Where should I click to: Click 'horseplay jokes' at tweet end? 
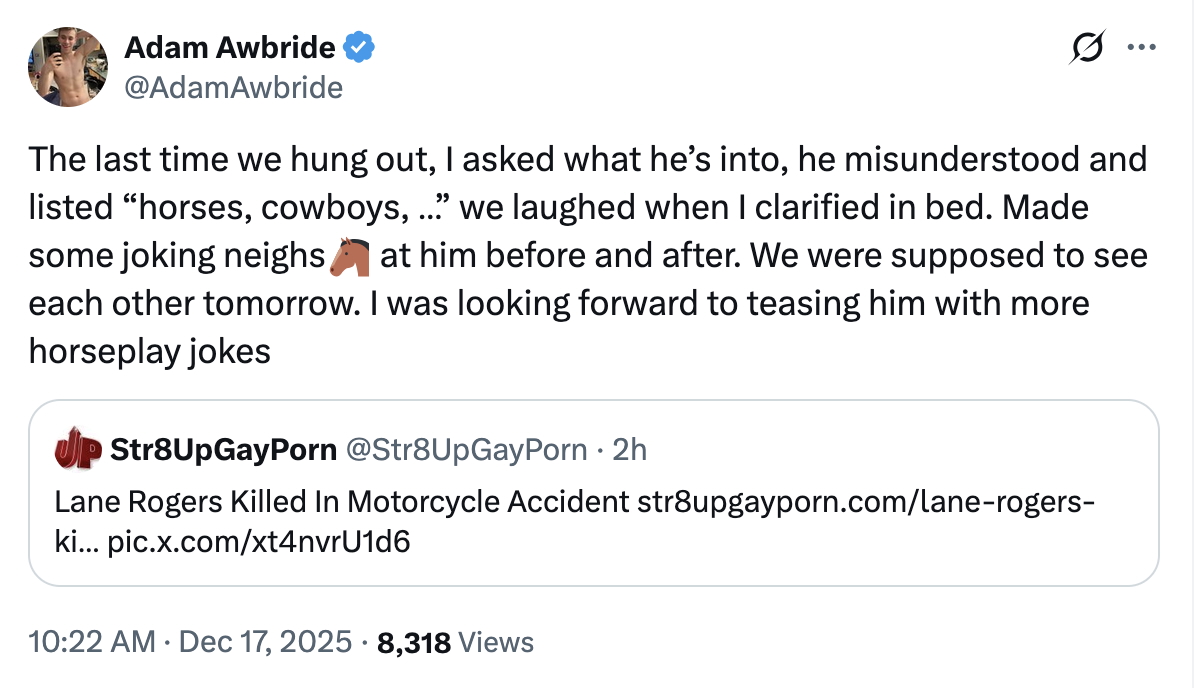(150, 352)
